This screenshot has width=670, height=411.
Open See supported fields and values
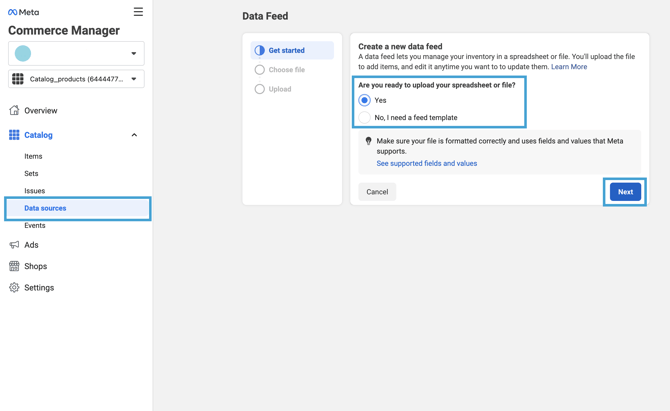tap(426, 163)
